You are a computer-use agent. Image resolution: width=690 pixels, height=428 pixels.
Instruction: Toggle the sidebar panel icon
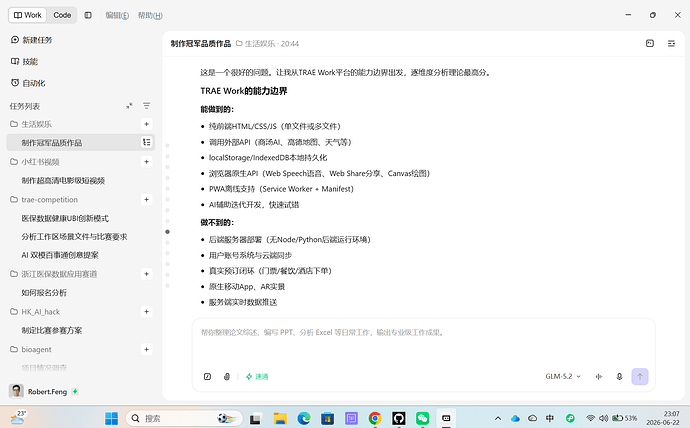[88, 15]
